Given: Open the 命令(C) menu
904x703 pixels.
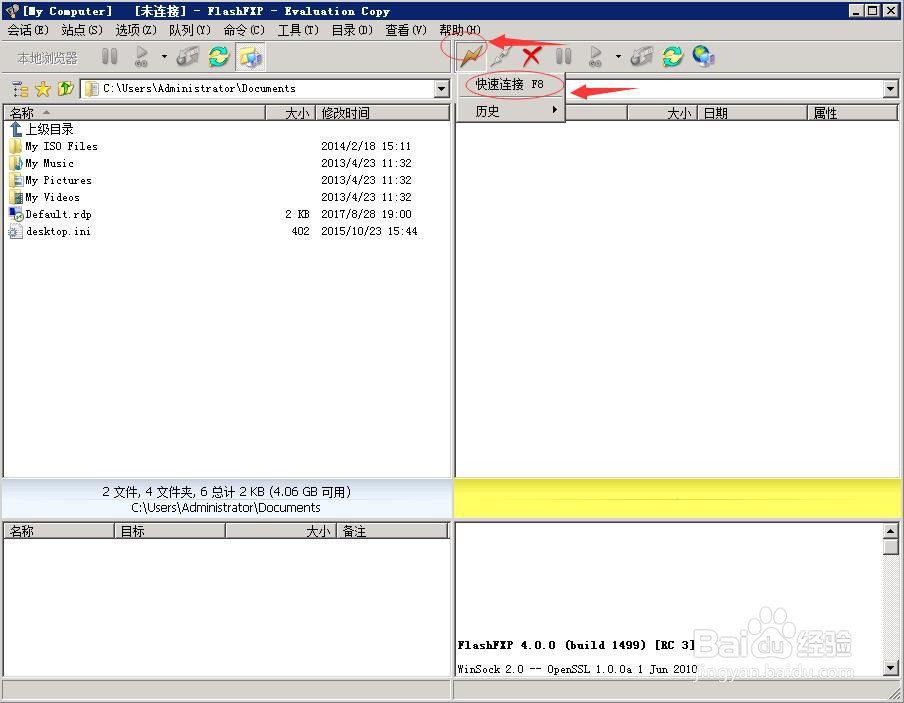Looking at the screenshot, I should click(244, 30).
